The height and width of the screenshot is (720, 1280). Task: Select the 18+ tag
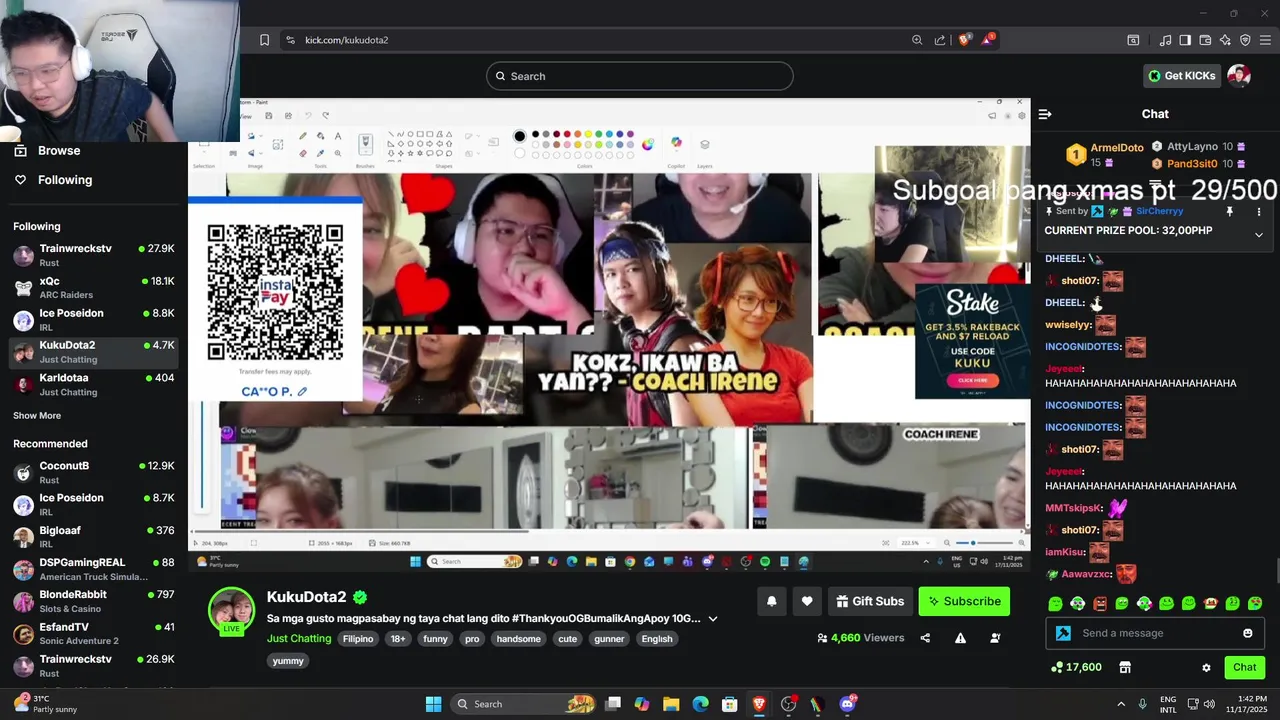(x=398, y=639)
